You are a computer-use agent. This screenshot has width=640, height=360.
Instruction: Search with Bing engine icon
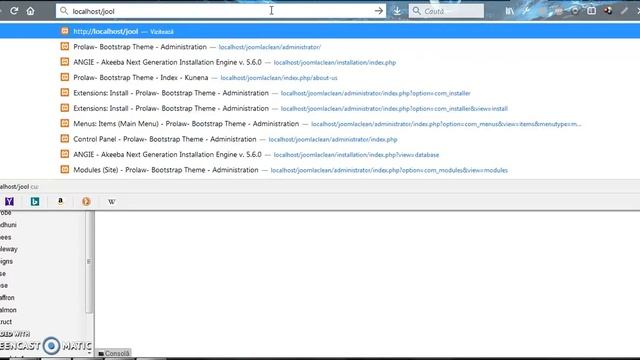point(35,201)
